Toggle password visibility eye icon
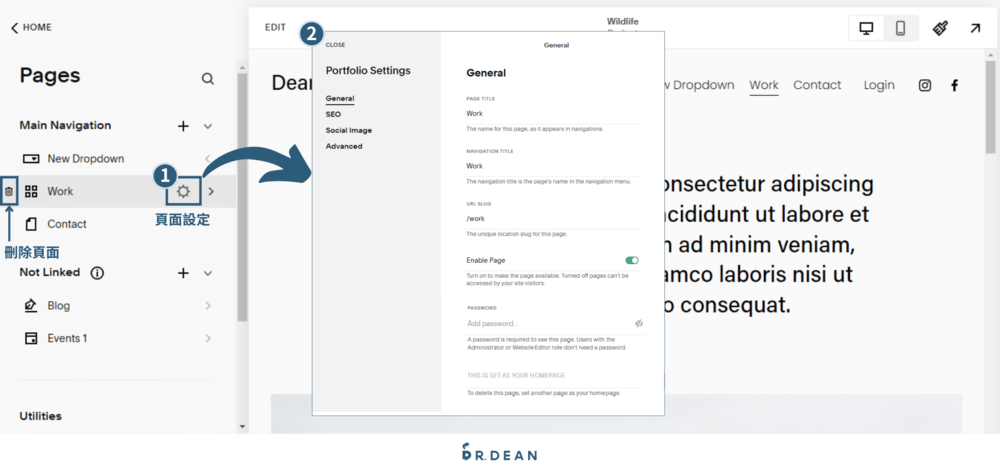1000x469 pixels. 638,323
